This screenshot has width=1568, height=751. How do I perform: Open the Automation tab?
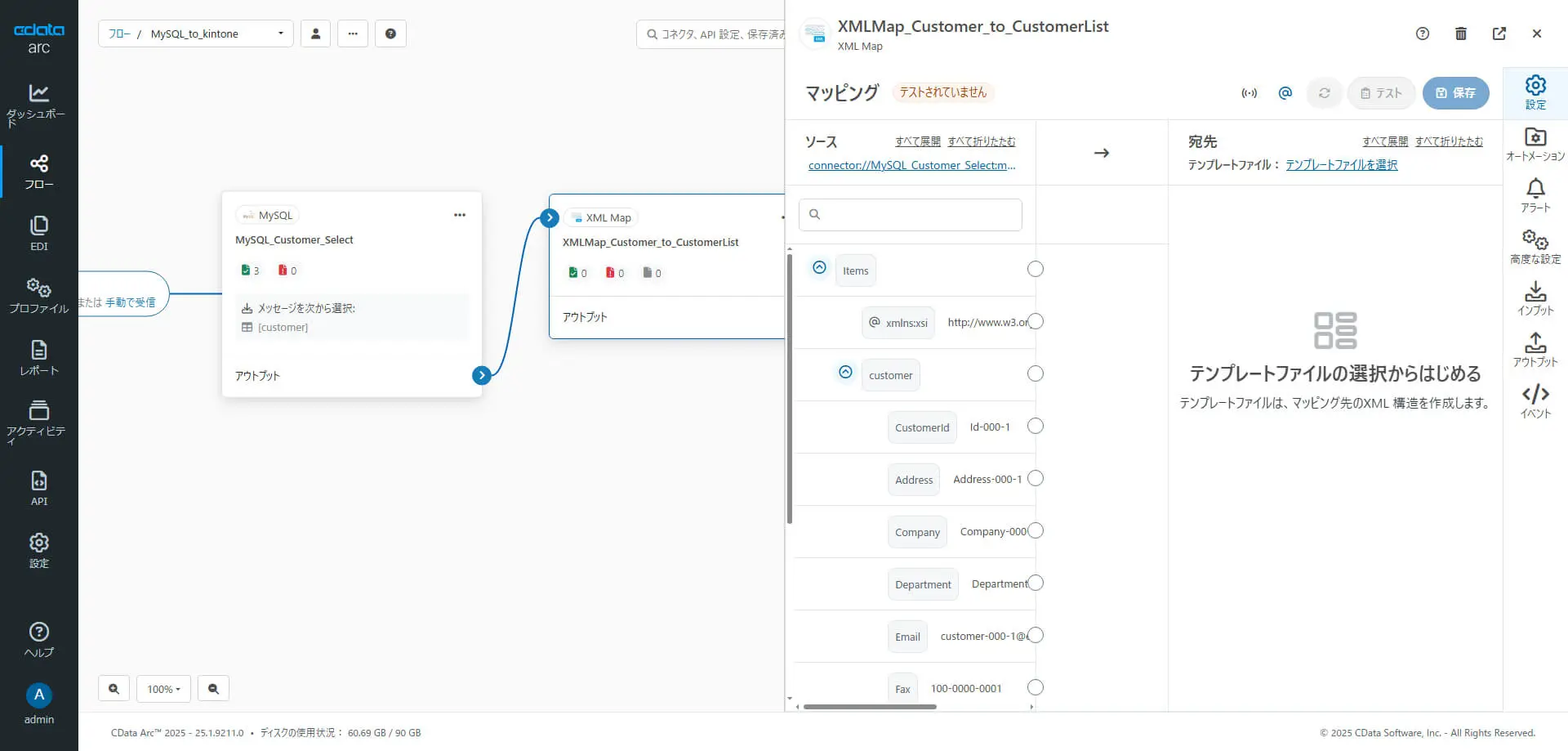coord(1535,145)
